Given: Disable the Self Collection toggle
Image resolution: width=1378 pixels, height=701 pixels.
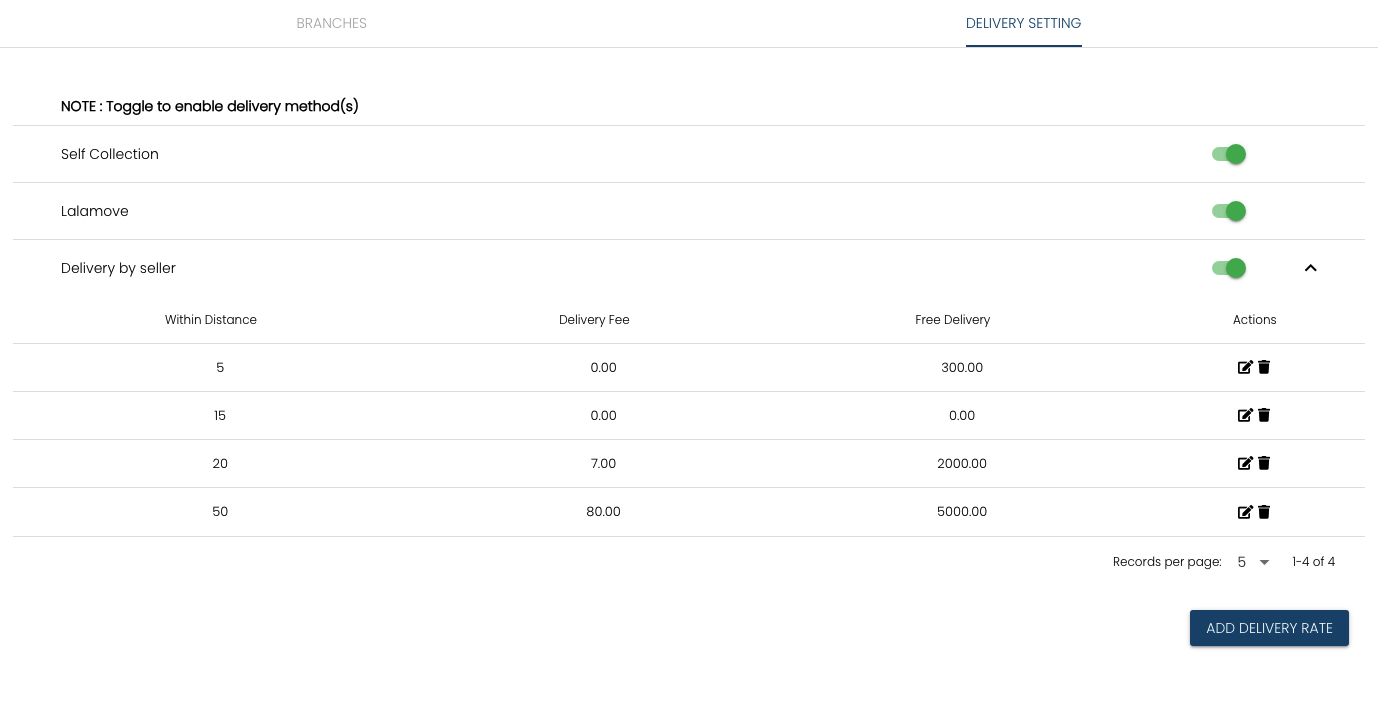Looking at the screenshot, I should pos(1228,154).
